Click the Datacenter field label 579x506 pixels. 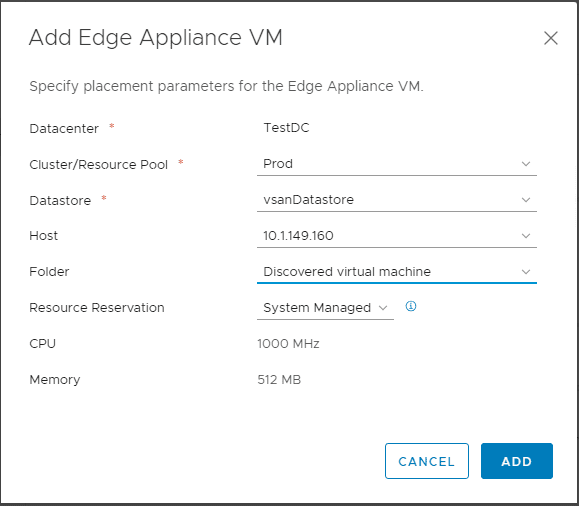[x=64, y=129]
